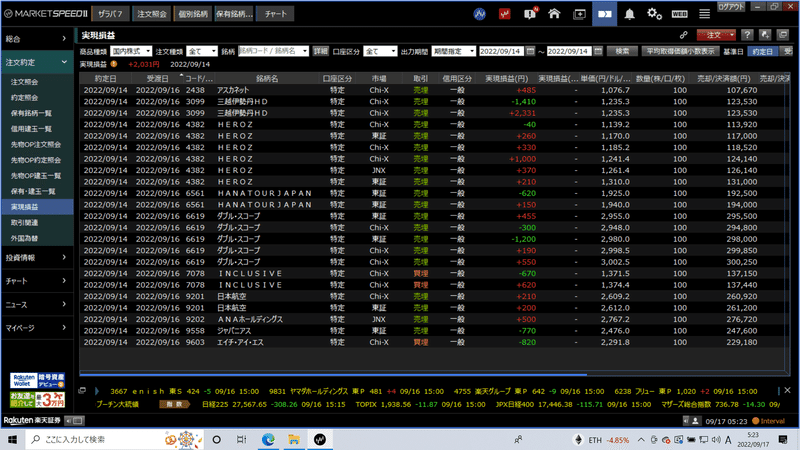
Task: Click the add-to-page icon beside help
Action: [x=765, y=35]
